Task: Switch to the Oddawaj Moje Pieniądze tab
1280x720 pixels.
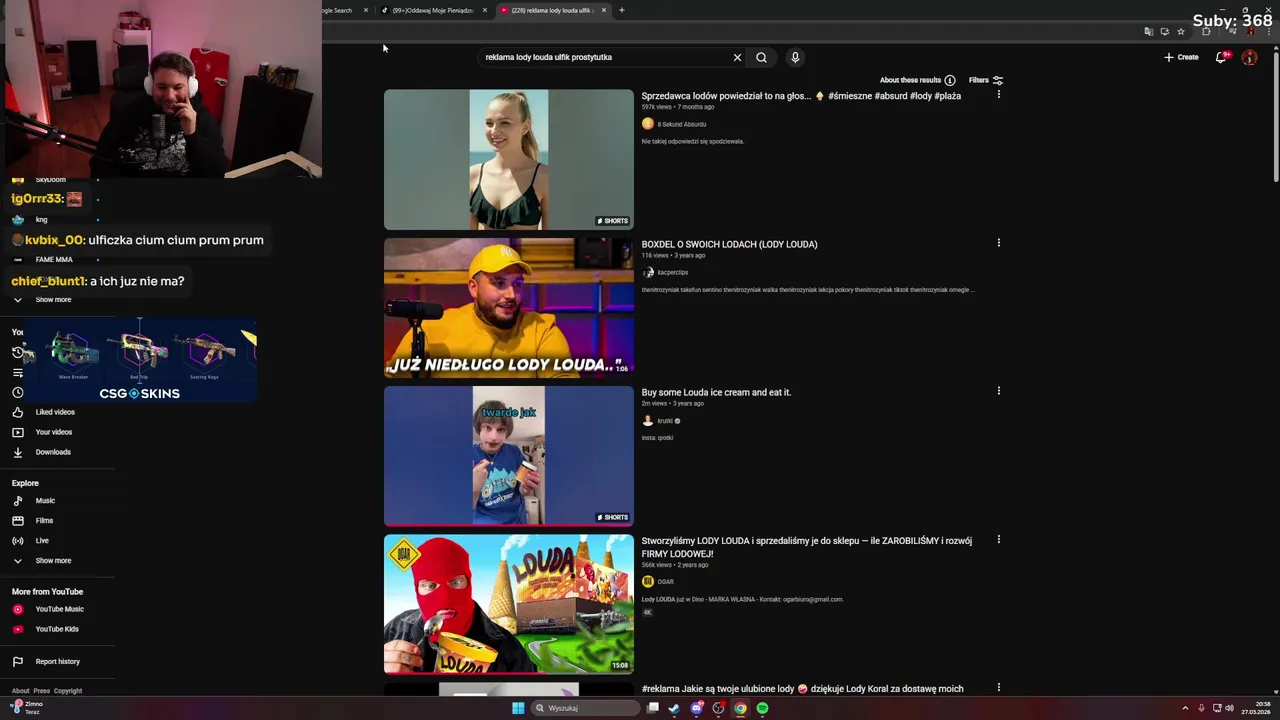Action: pos(434,10)
